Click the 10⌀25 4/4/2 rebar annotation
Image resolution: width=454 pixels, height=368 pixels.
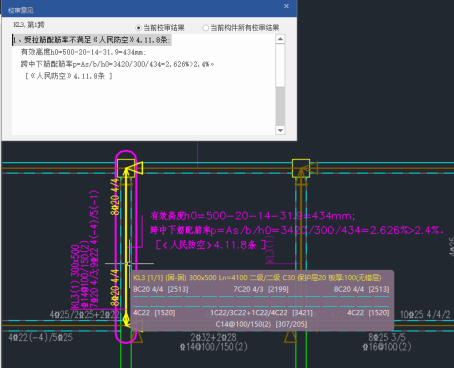click(x=425, y=314)
